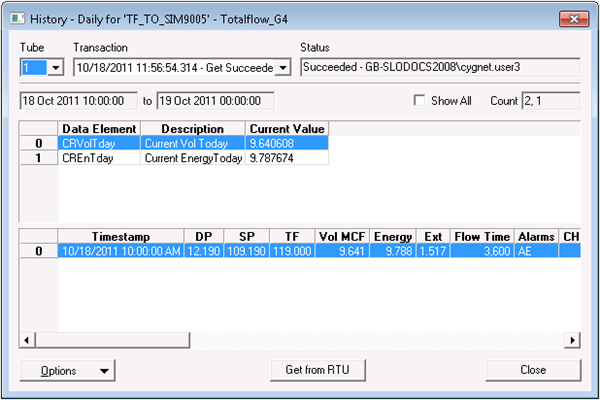Select row header 1 in data element grid
Image resolution: width=600 pixels, height=400 pixels.
pos(39,158)
